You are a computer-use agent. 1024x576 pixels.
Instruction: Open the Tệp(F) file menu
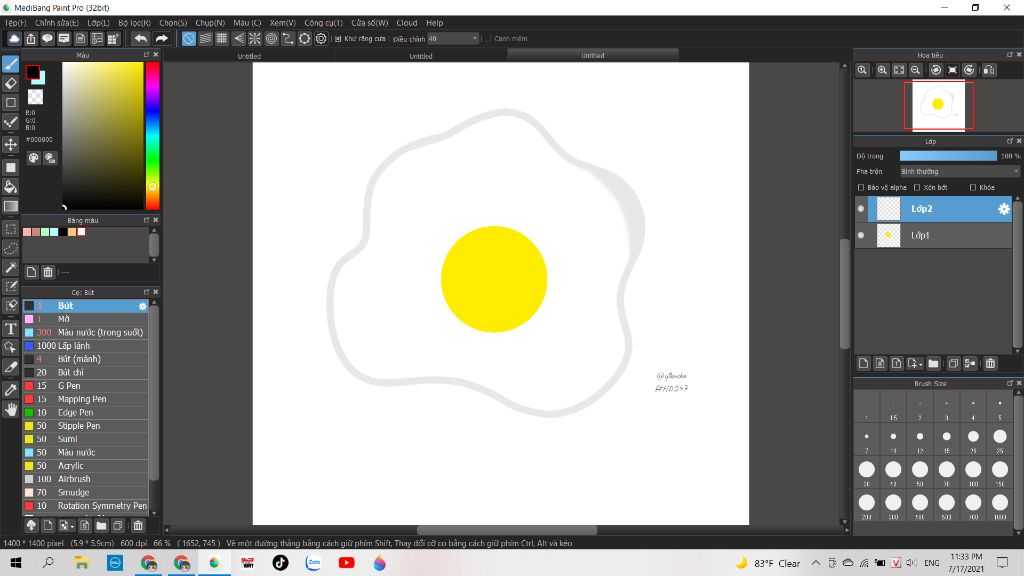pyautogui.click(x=16, y=23)
